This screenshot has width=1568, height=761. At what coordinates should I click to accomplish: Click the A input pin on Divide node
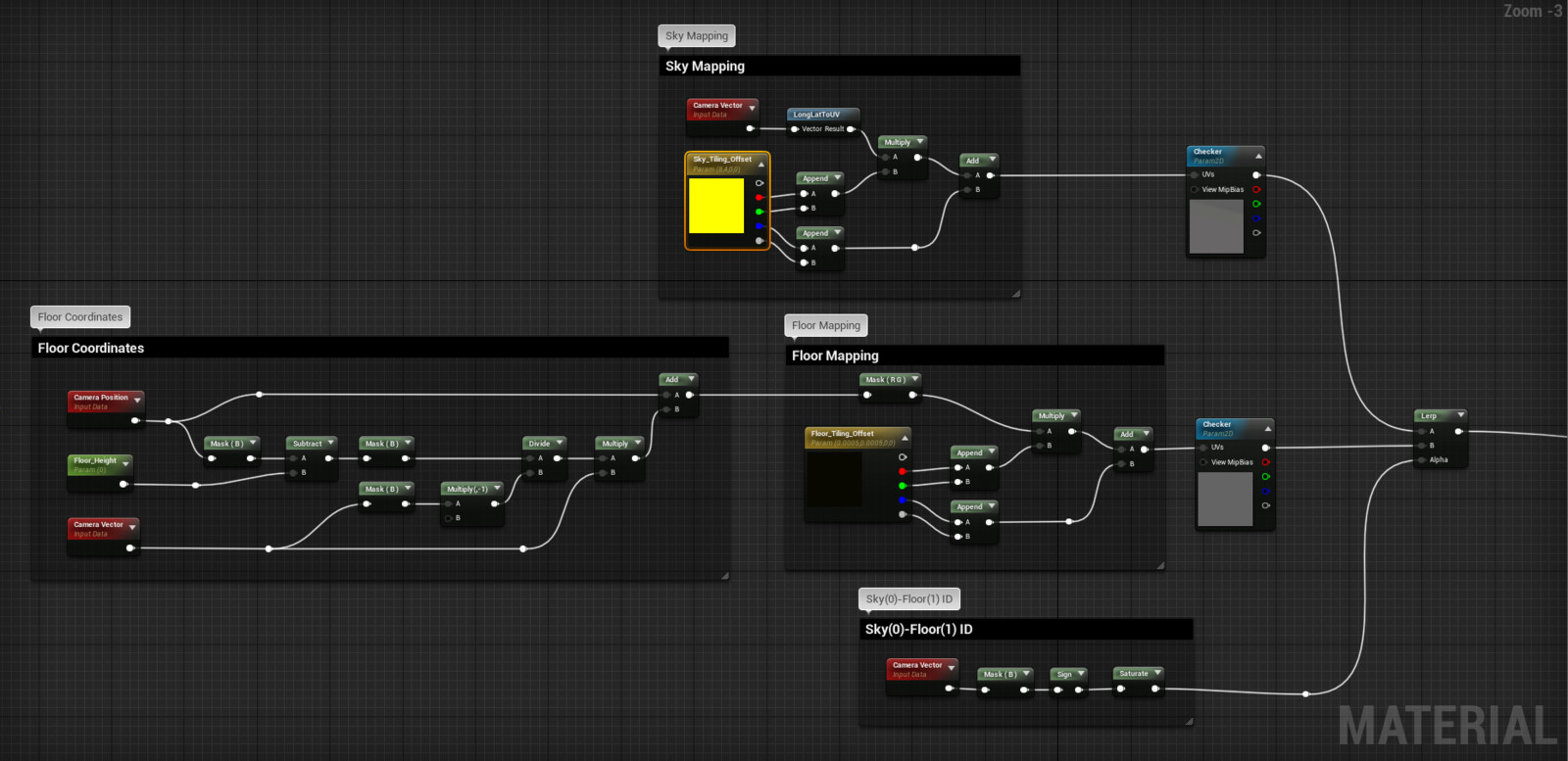point(530,458)
